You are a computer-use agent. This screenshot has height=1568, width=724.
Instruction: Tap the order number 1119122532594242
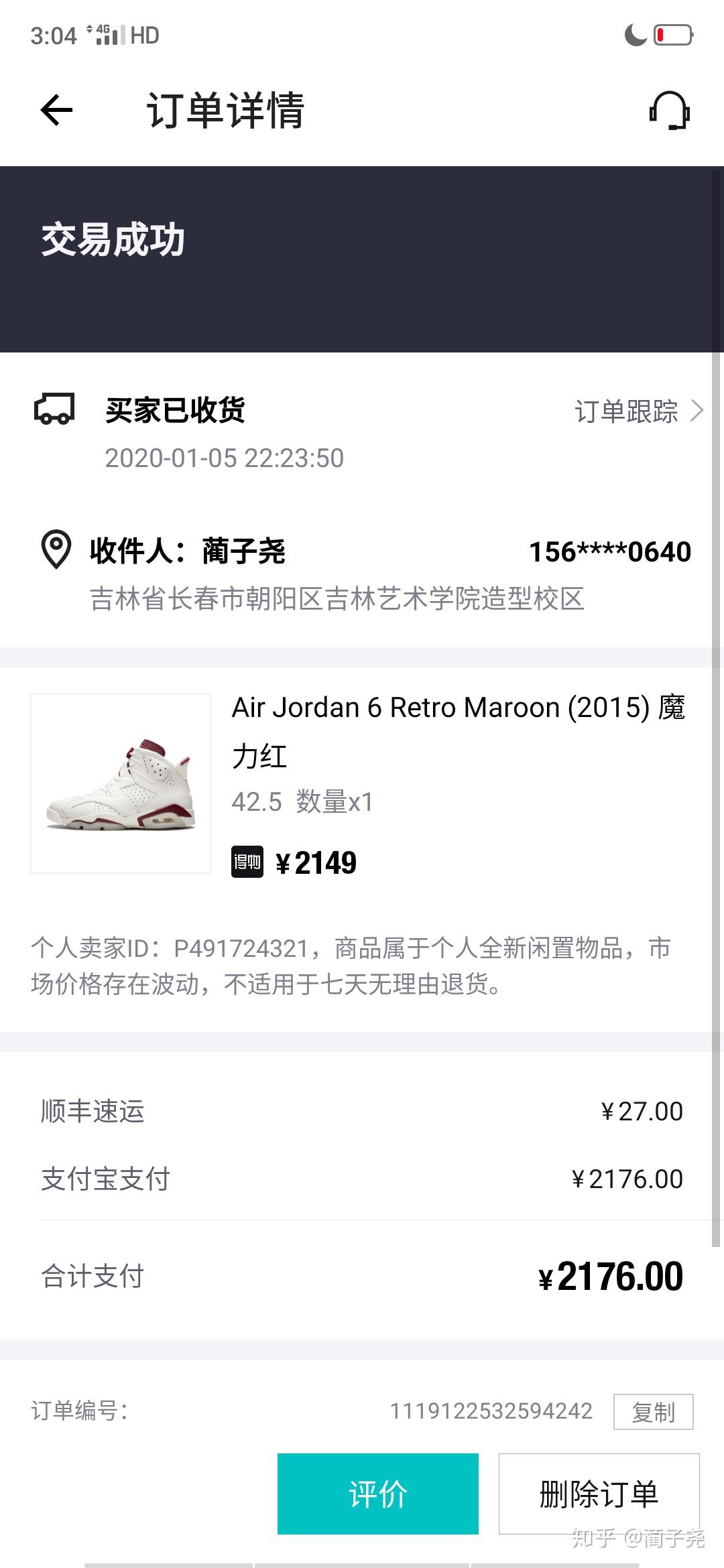tap(491, 1411)
